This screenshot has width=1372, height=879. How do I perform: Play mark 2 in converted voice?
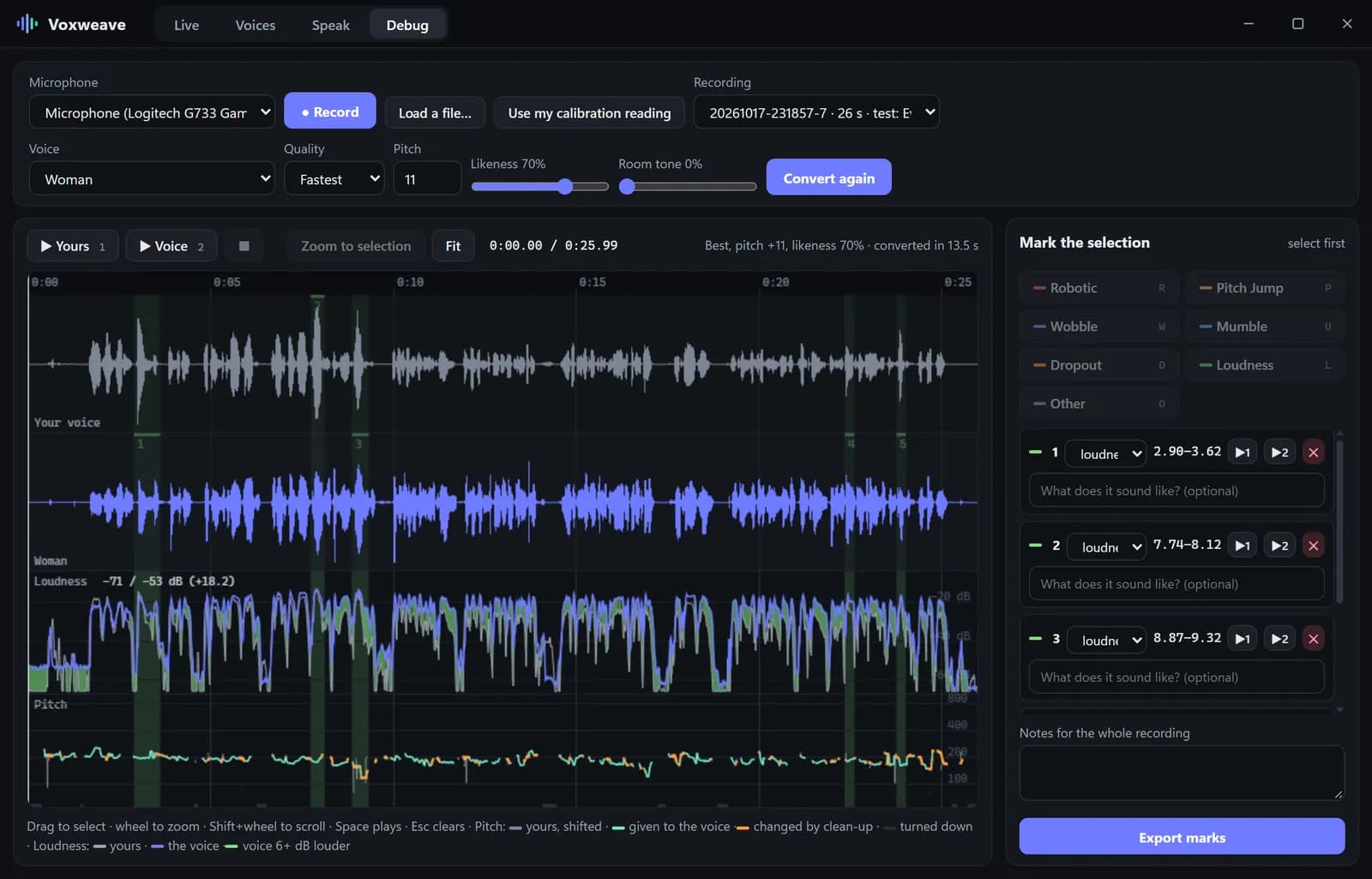click(1279, 545)
